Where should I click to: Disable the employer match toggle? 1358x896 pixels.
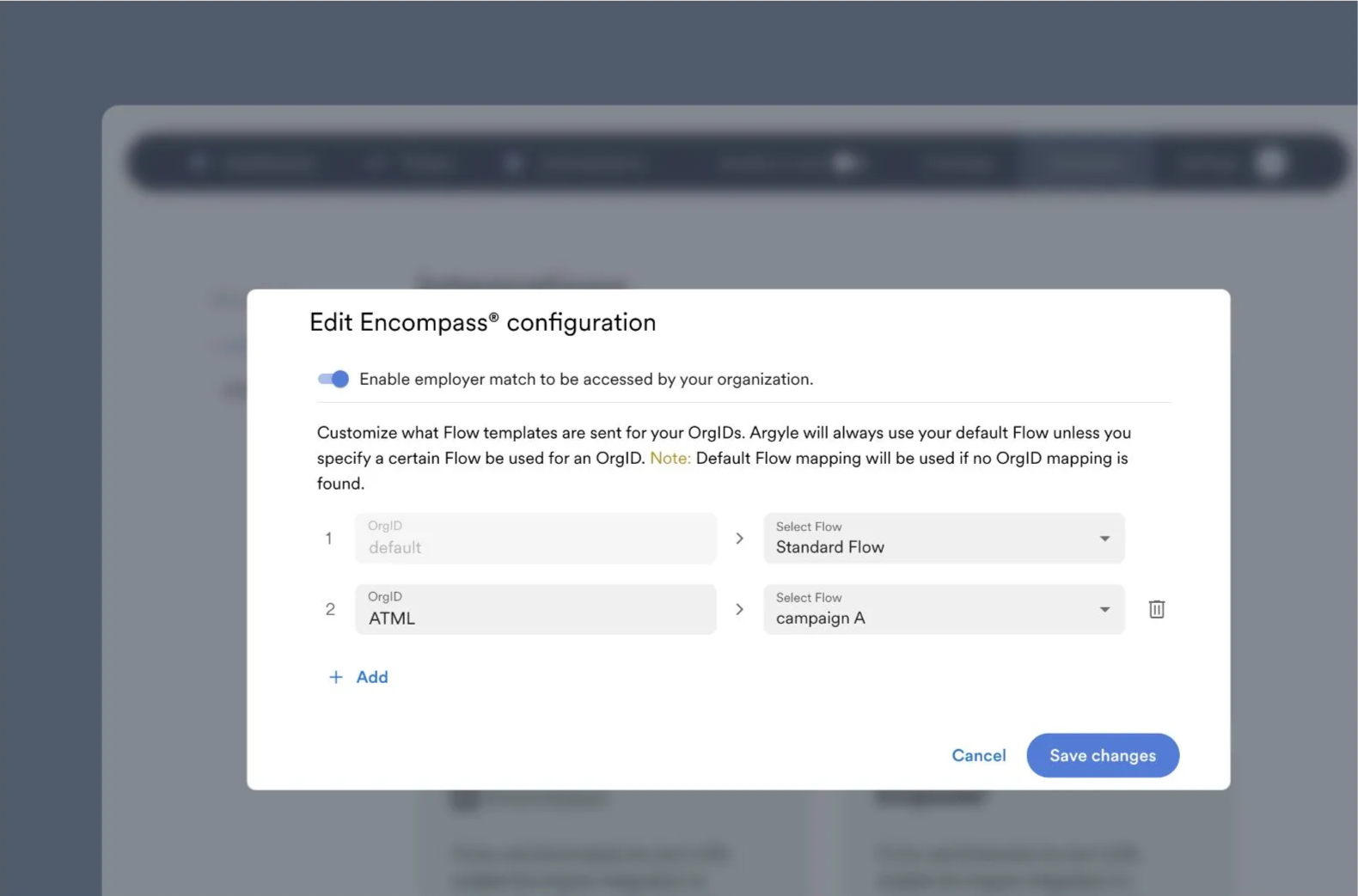pos(333,379)
